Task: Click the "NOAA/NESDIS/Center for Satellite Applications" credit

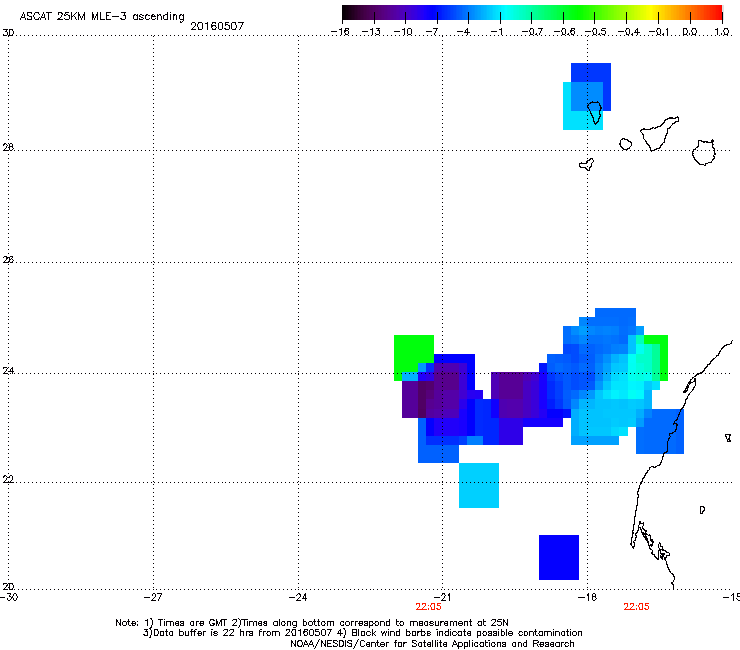Action: click(432, 644)
